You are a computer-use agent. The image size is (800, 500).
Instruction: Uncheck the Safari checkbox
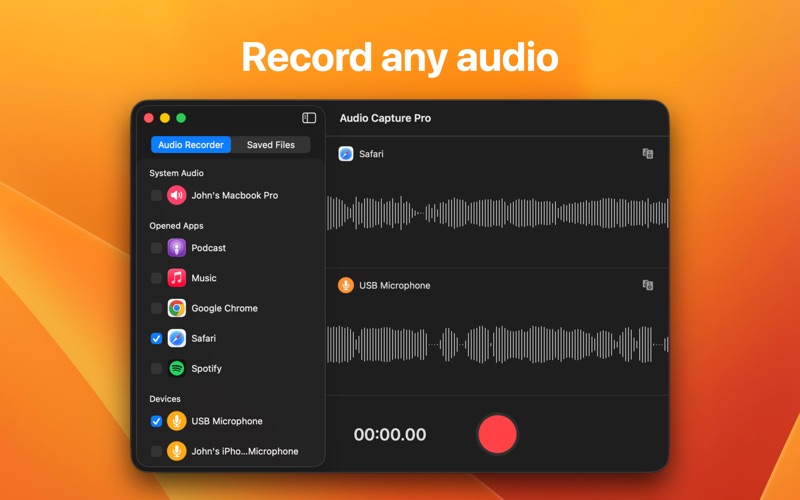point(156,338)
